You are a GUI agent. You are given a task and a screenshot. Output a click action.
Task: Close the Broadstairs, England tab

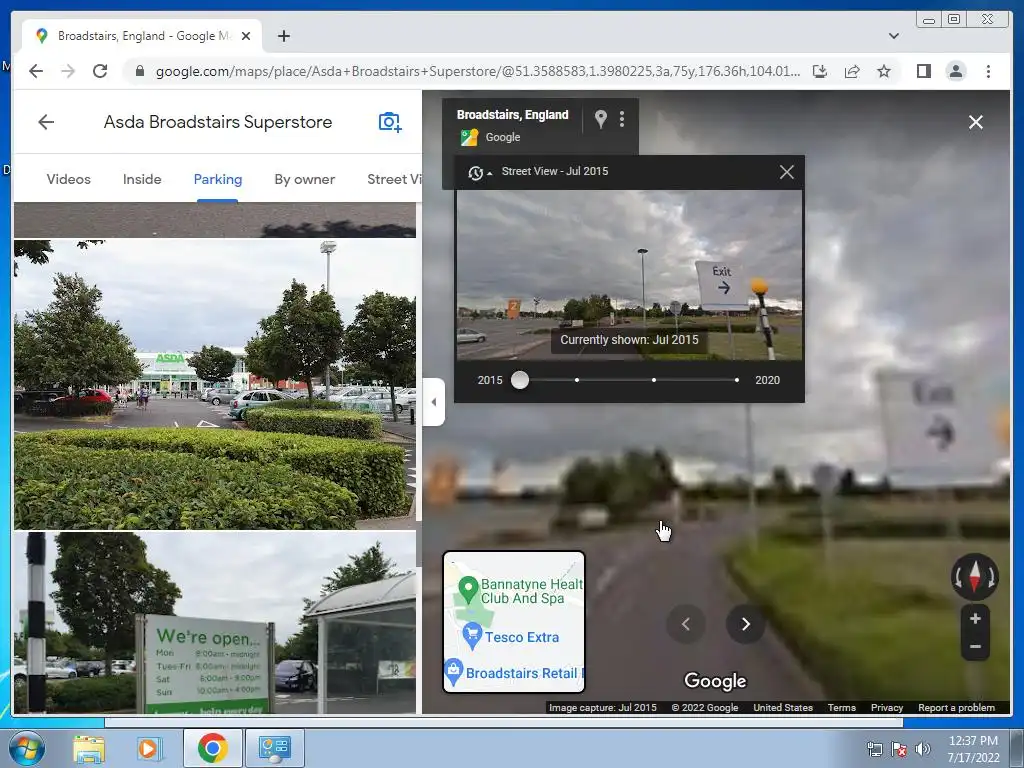(x=246, y=36)
